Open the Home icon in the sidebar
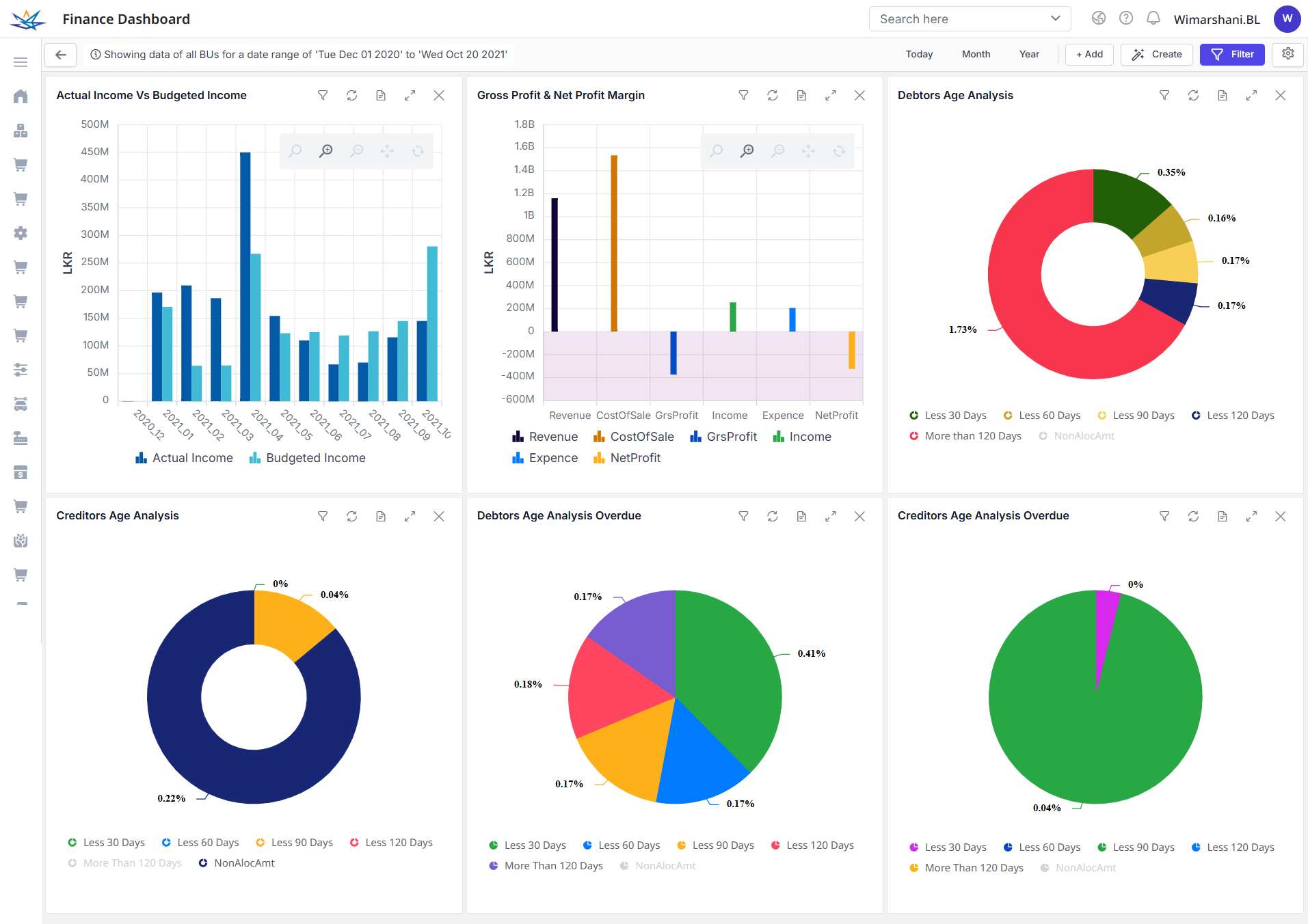This screenshot has width=1308, height=924. pyautogui.click(x=21, y=96)
